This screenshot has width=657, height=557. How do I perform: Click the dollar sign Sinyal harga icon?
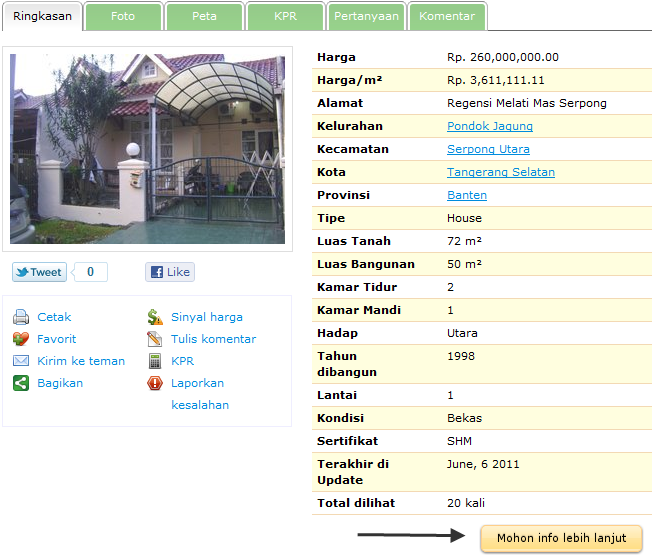[x=155, y=317]
